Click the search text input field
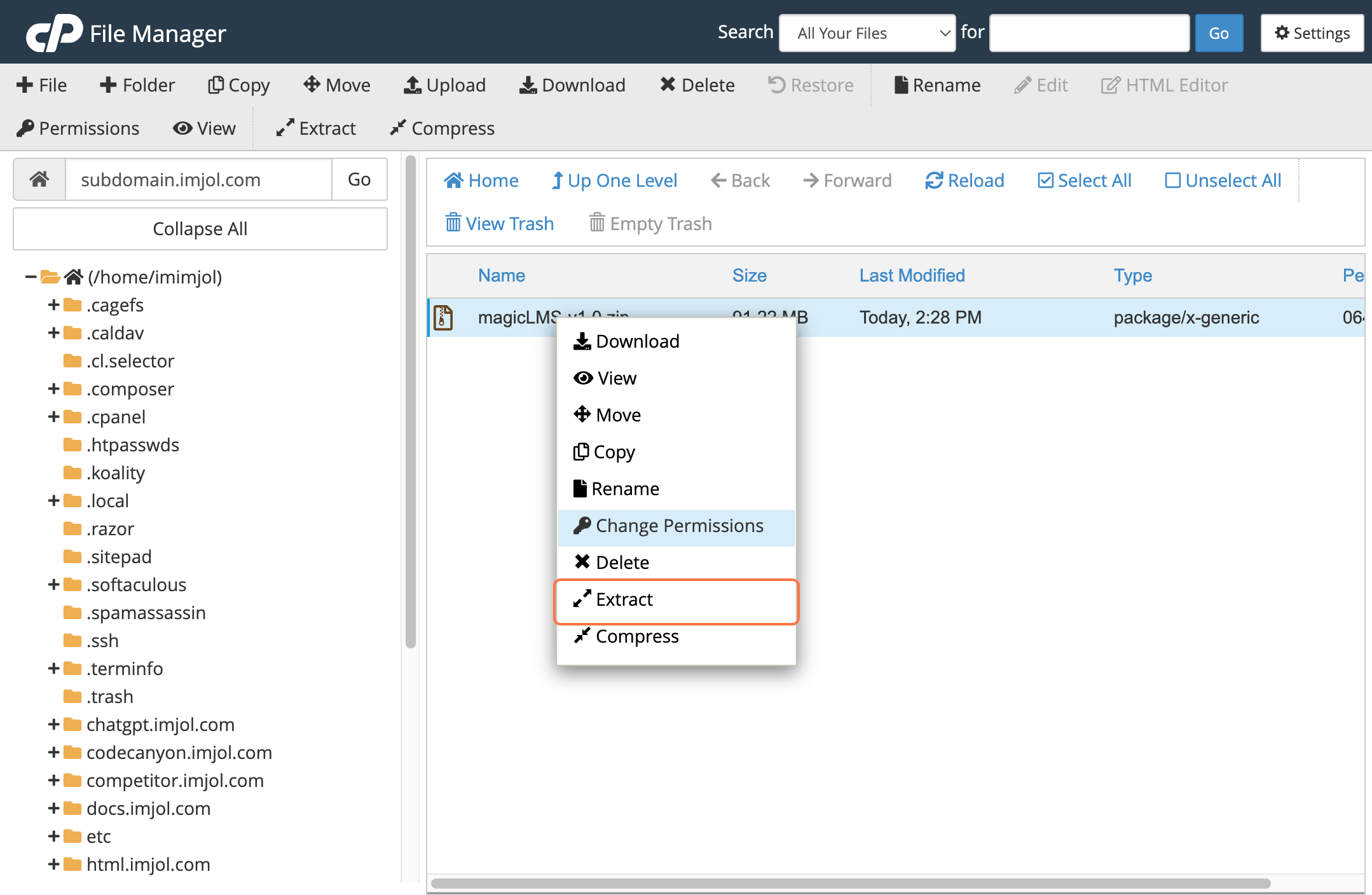 (x=1090, y=33)
